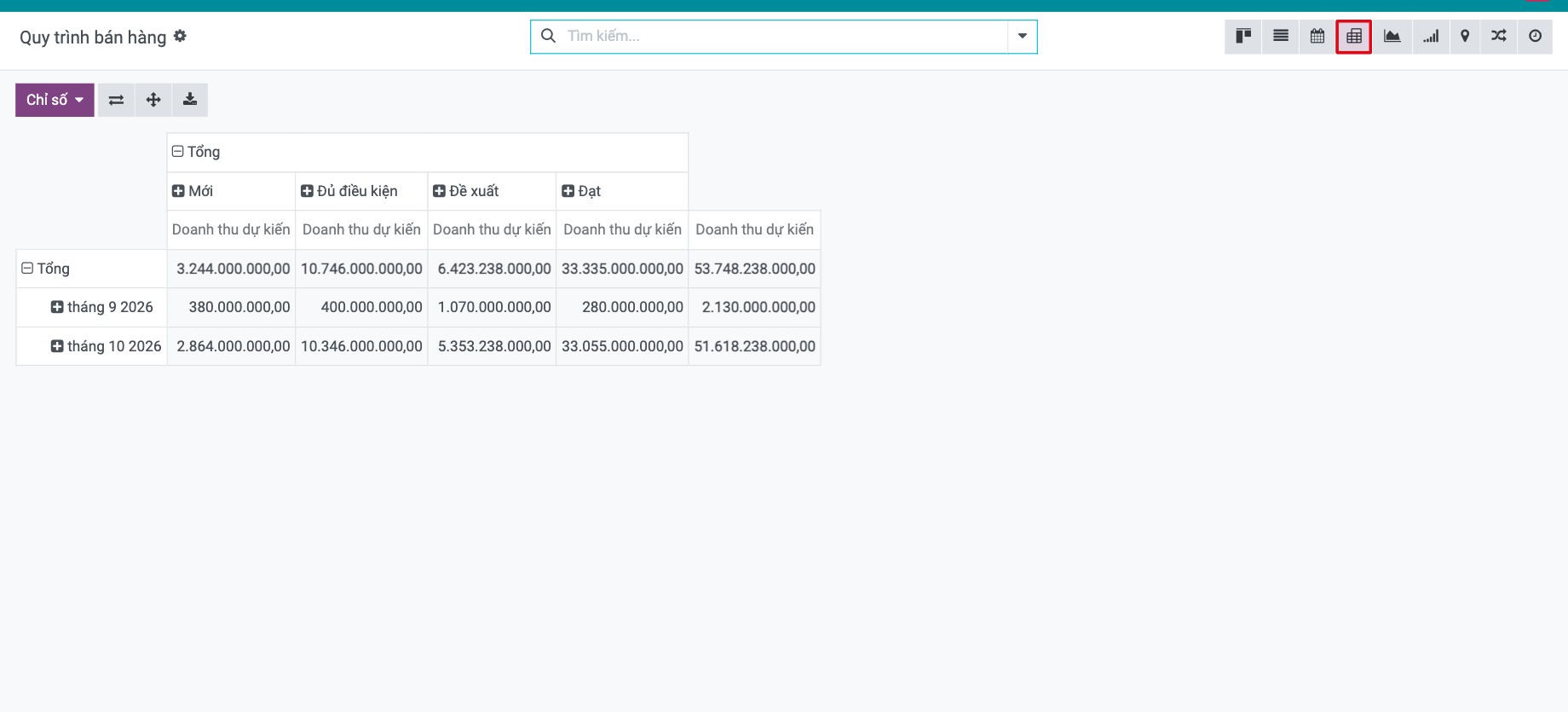The width and height of the screenshot is (1568, 712).
Task: Expand the tháng 10 2026 row
Action: 106,346
